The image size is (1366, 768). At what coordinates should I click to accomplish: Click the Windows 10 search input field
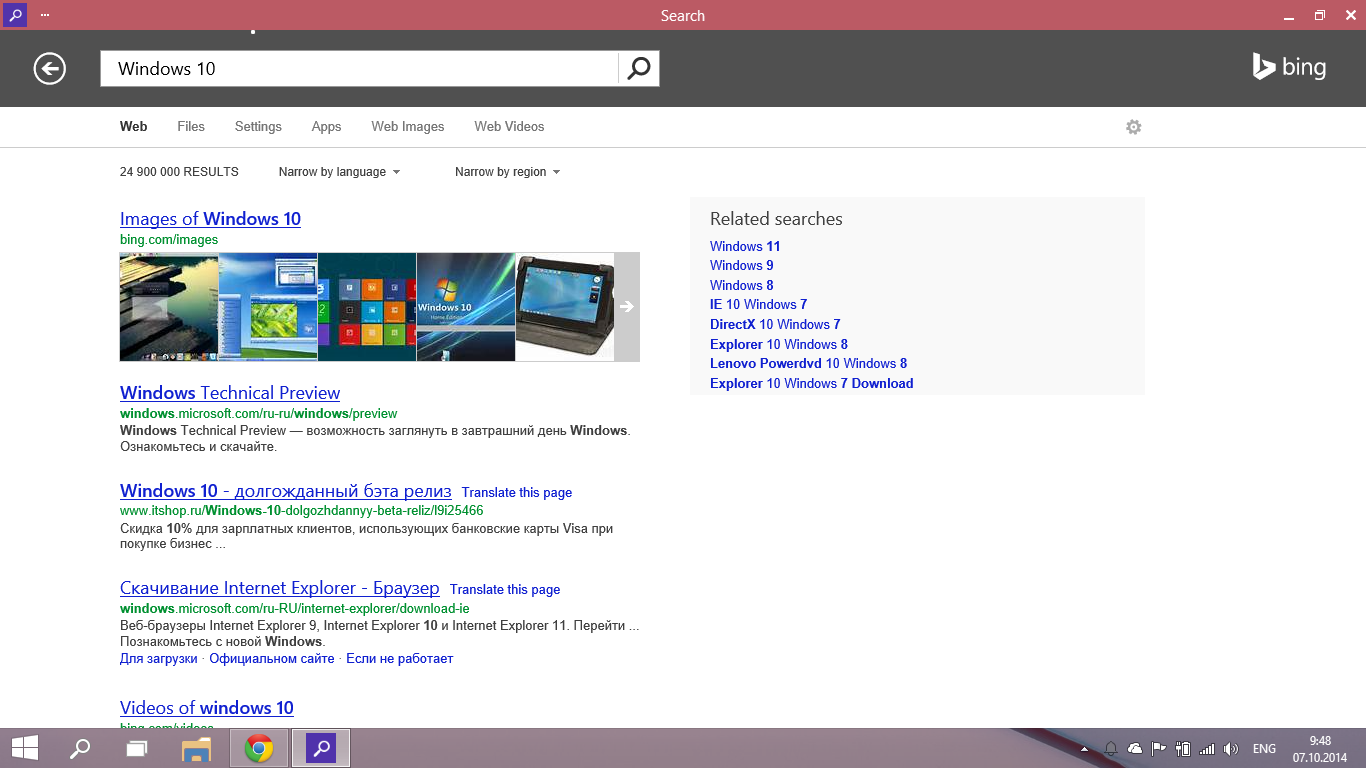click(x=360, y=68)
